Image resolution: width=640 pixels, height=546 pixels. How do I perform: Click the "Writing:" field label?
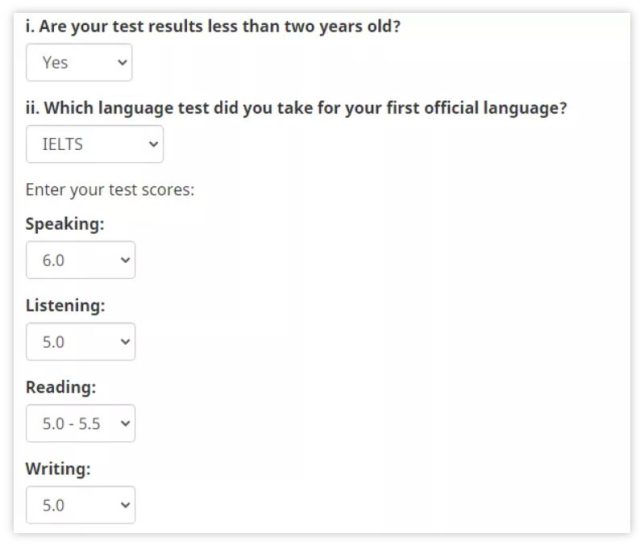pyautogui.click(x=58, y=468)
